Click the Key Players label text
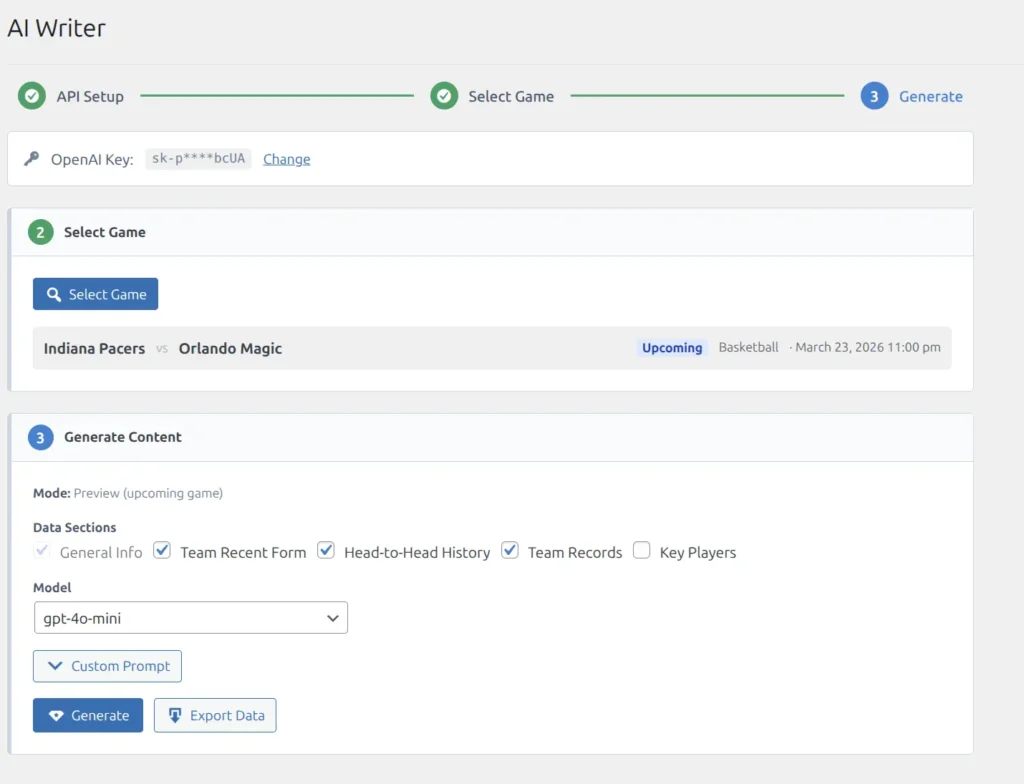This screenshot has width=1024, height=784. (698, 553)
